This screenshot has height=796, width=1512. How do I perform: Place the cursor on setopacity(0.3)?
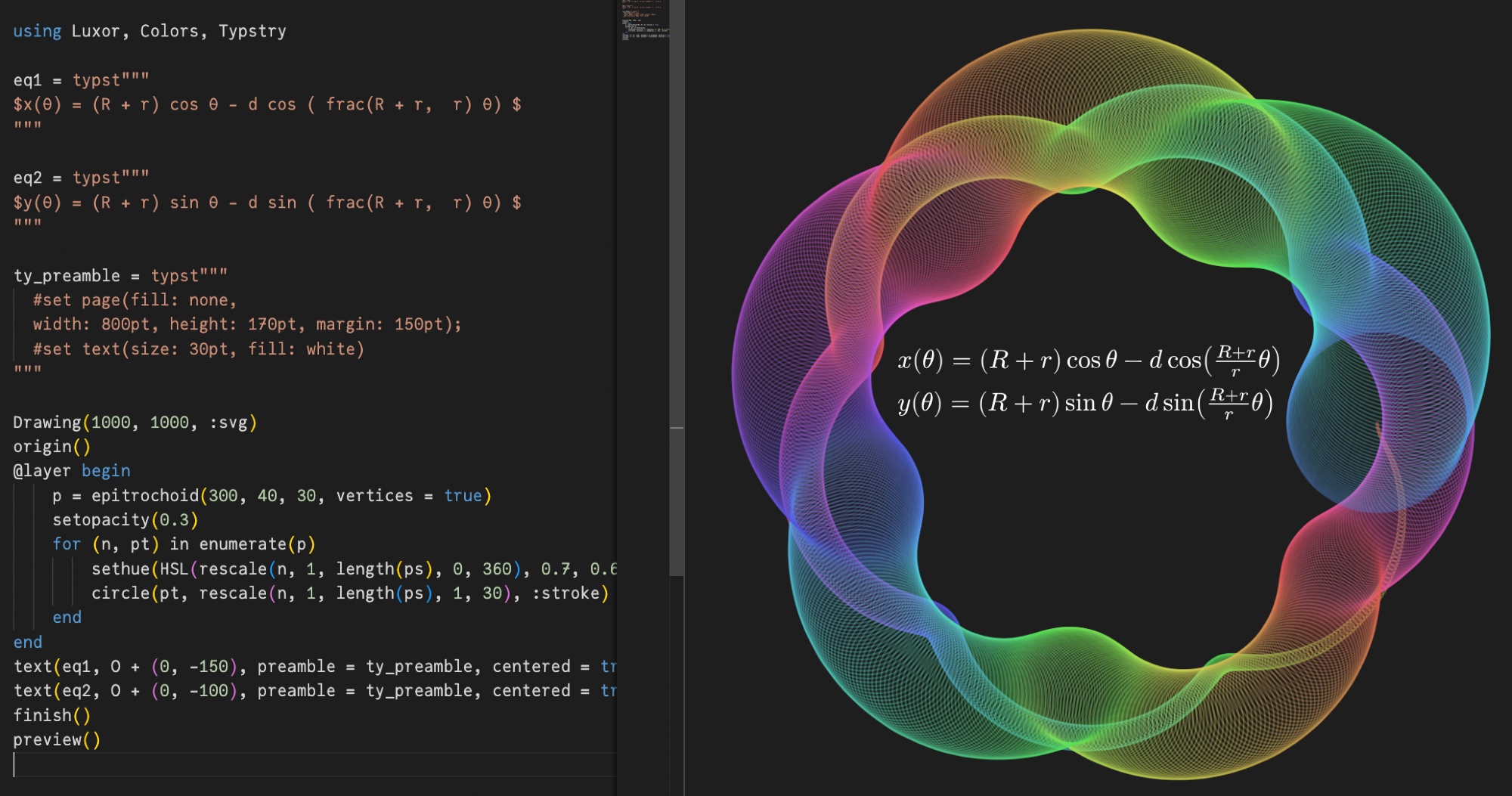(125, 520)
